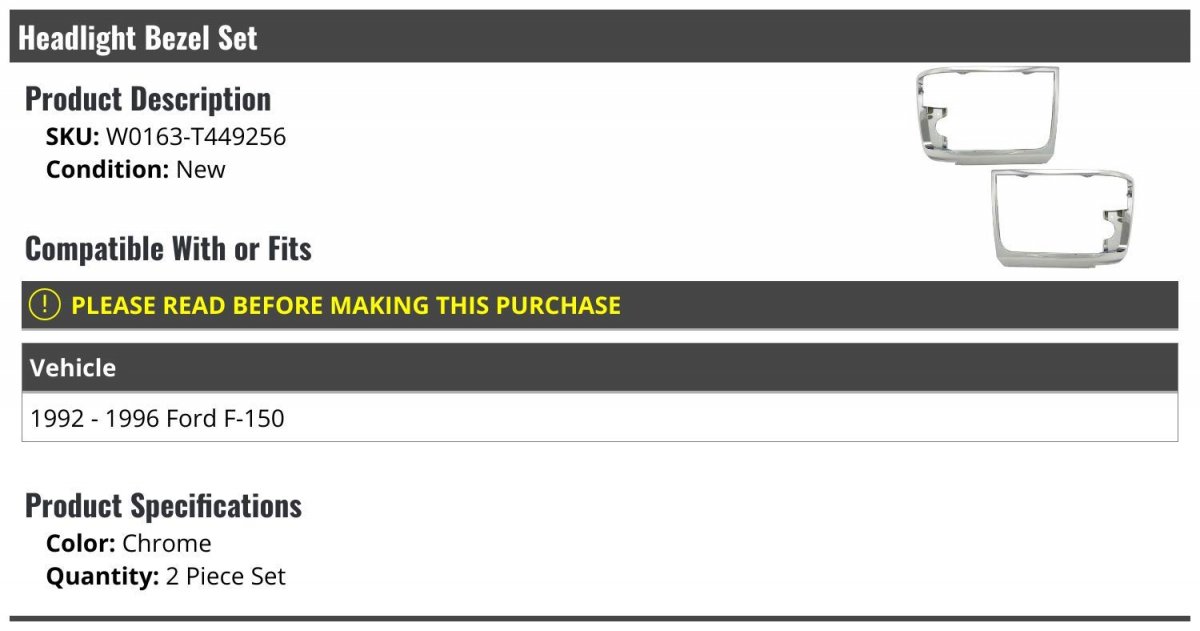Viewport: 1200px width, 631px height.
Task: Click the Product Specifications heading
Action: pyautogui.click(x=163, y=506)
